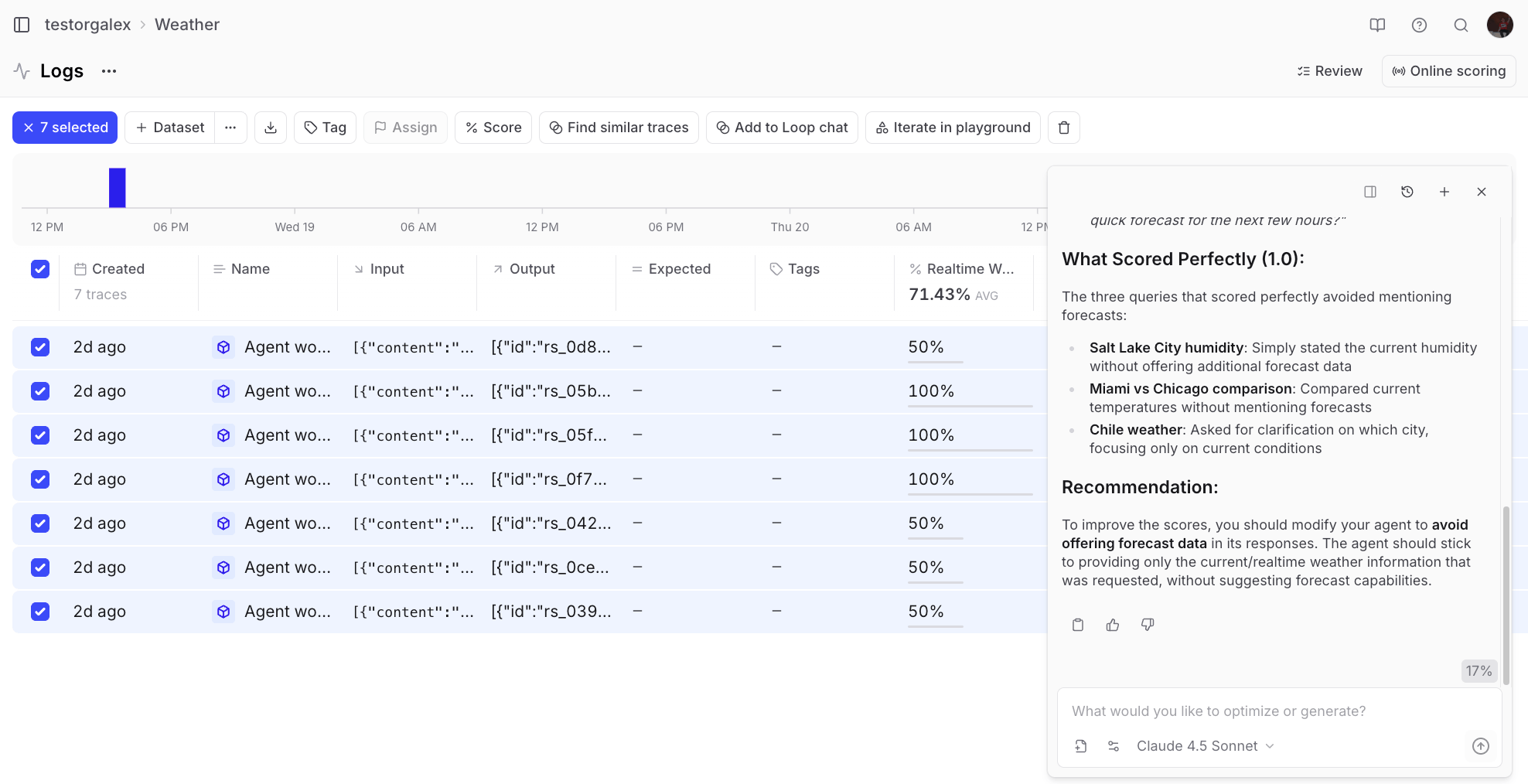Image resolution: width=1528 pixels, height=784 pixels.
Task: Toggle the select-all header checkbox
Action: tap(40, 269)
